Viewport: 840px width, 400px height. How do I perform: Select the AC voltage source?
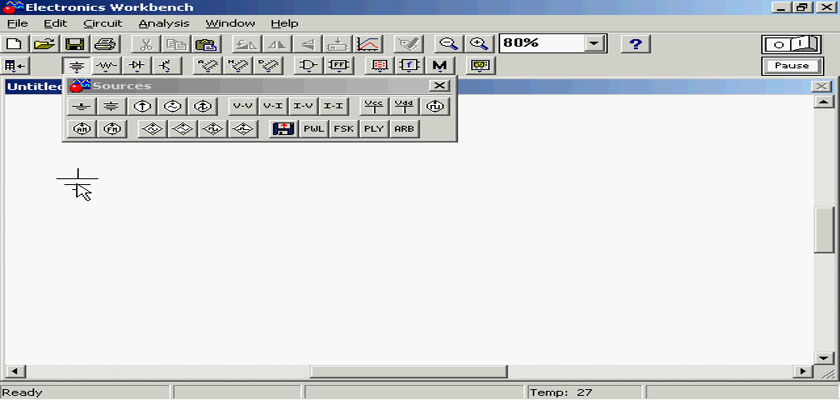click(x=172, y=107)
